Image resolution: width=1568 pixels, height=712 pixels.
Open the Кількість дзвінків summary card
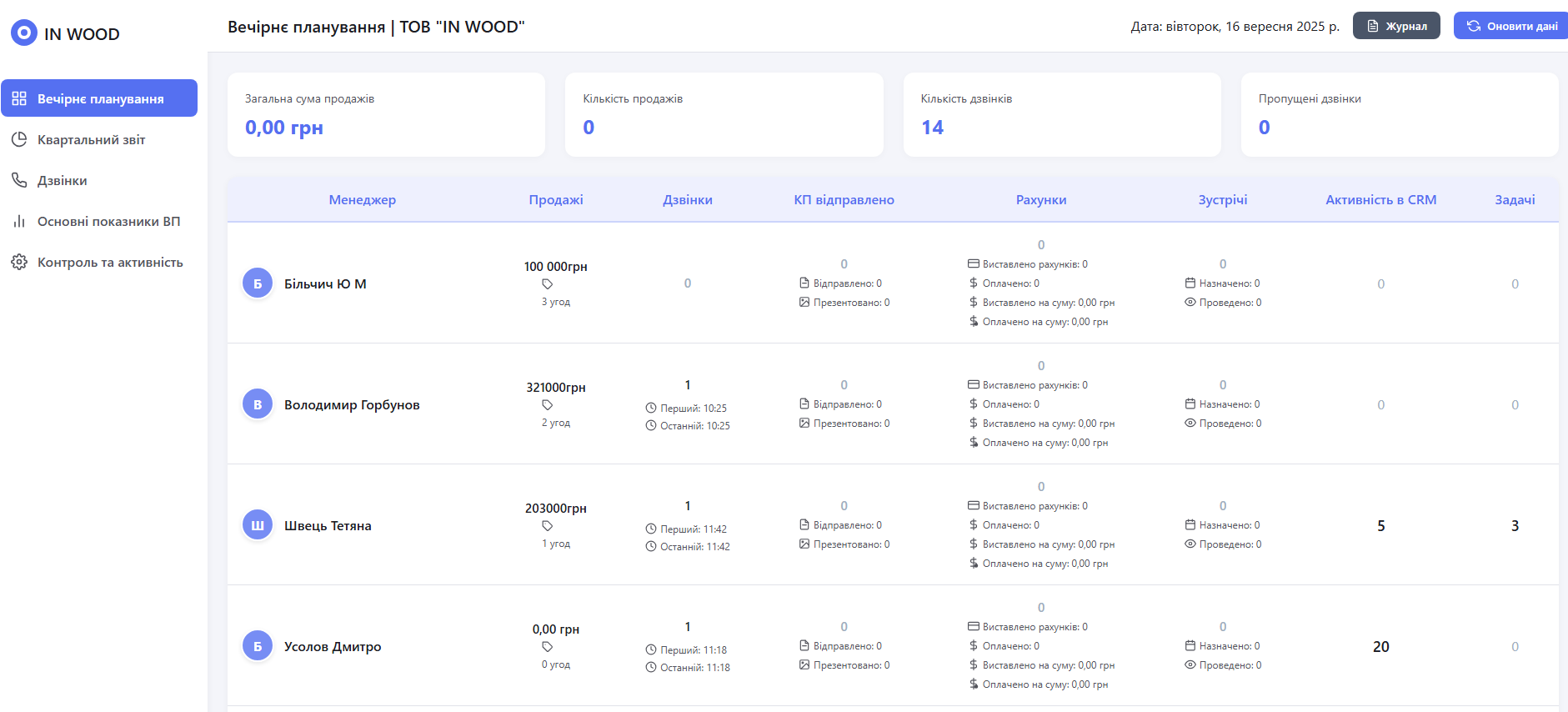pos(1061,114)
